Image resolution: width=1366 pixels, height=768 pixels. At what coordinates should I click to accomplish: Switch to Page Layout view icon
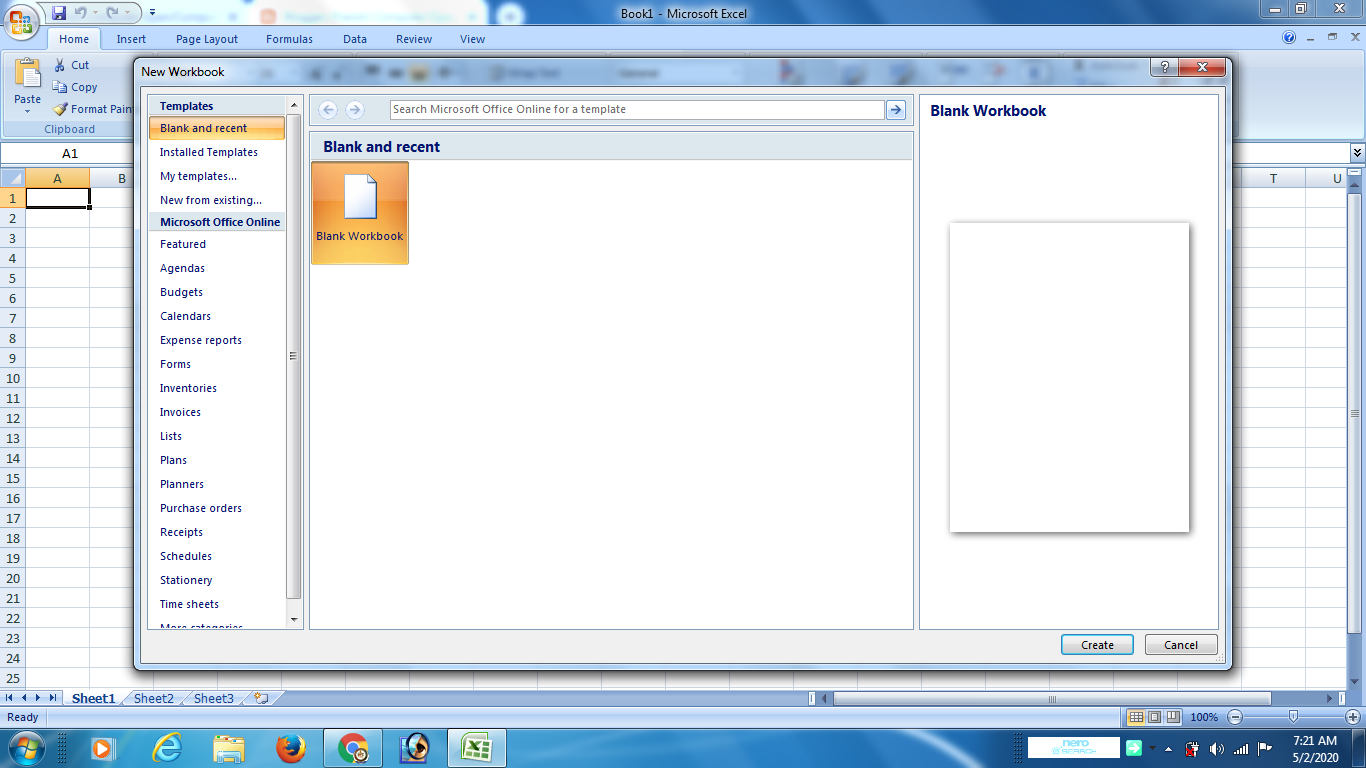(x=1154, y=717)
